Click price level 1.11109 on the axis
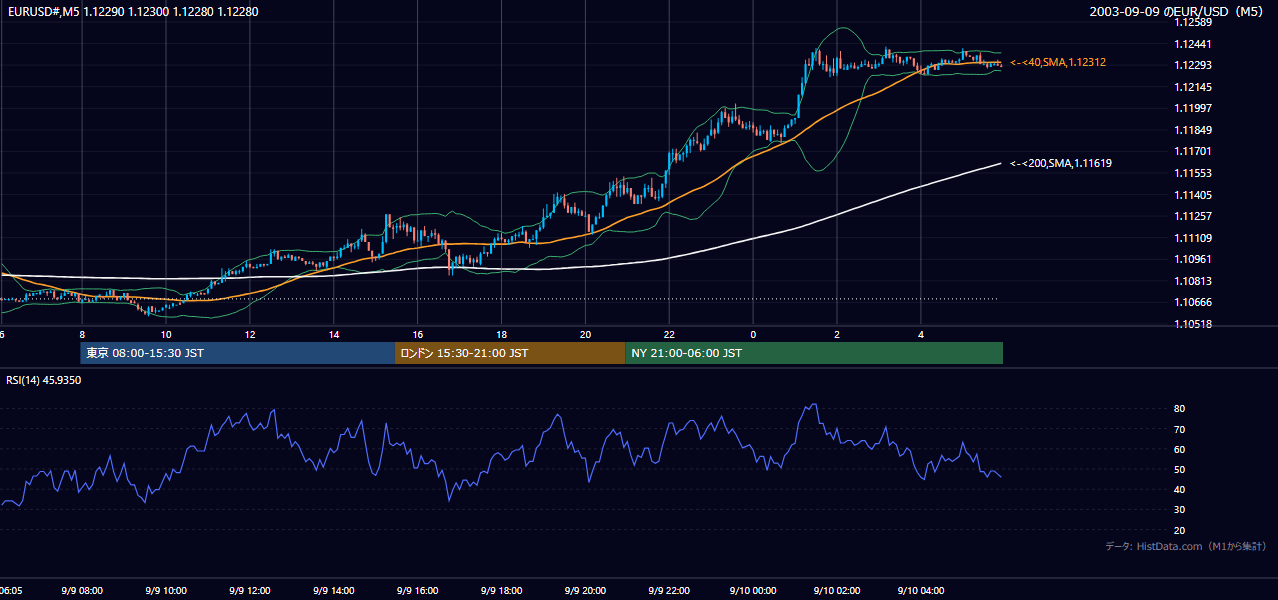 (x=1193, y=238)
